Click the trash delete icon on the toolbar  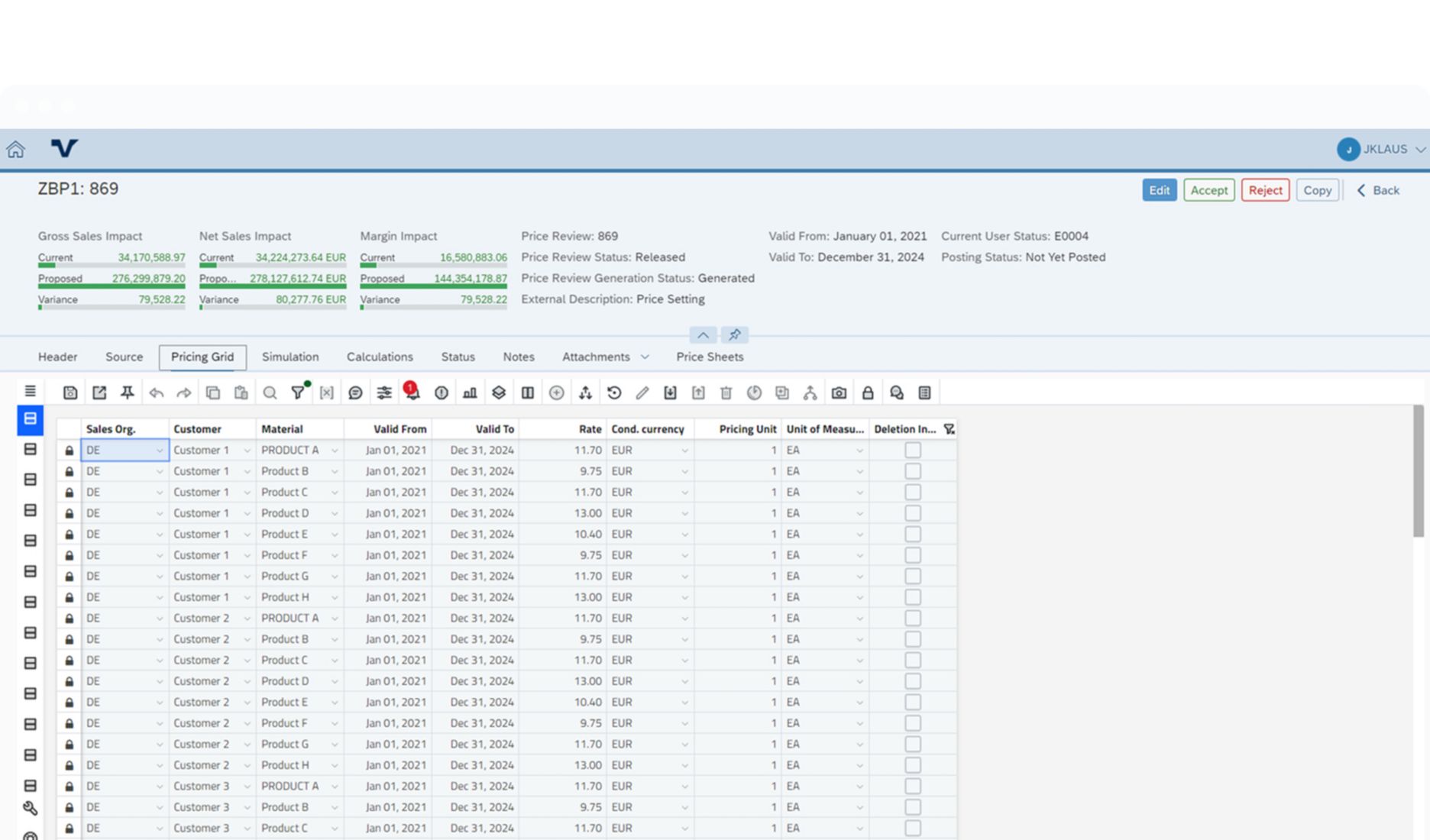[x=726, y=392]
